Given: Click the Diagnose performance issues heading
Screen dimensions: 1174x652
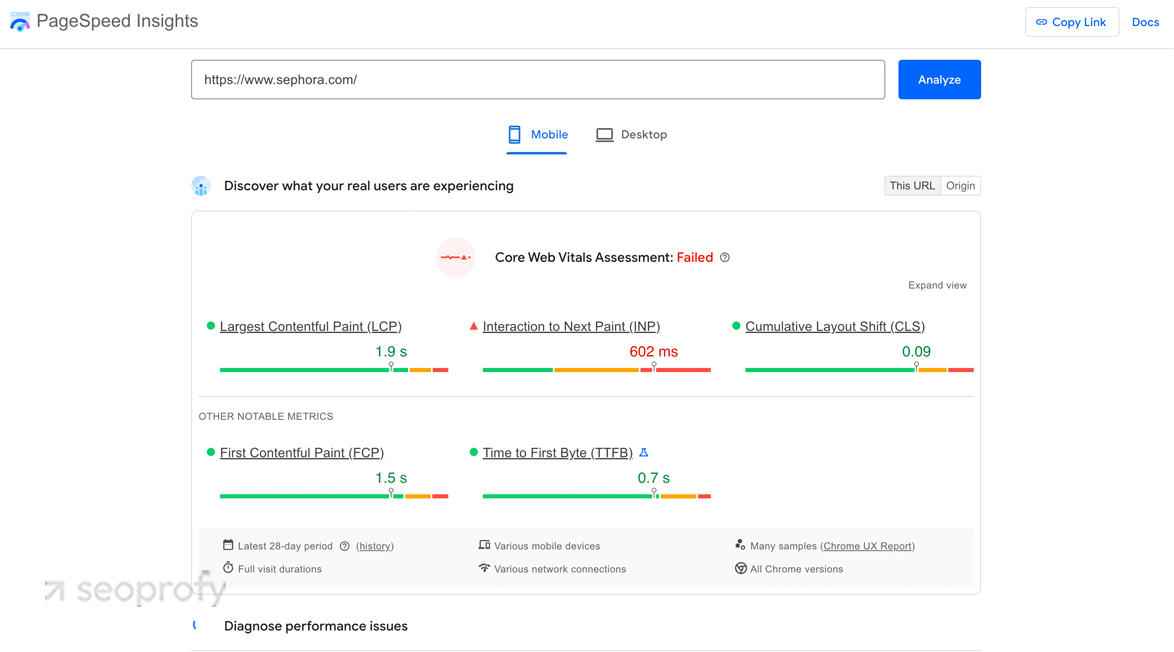Looking at the screenshot, I should (x=316, y=626).
